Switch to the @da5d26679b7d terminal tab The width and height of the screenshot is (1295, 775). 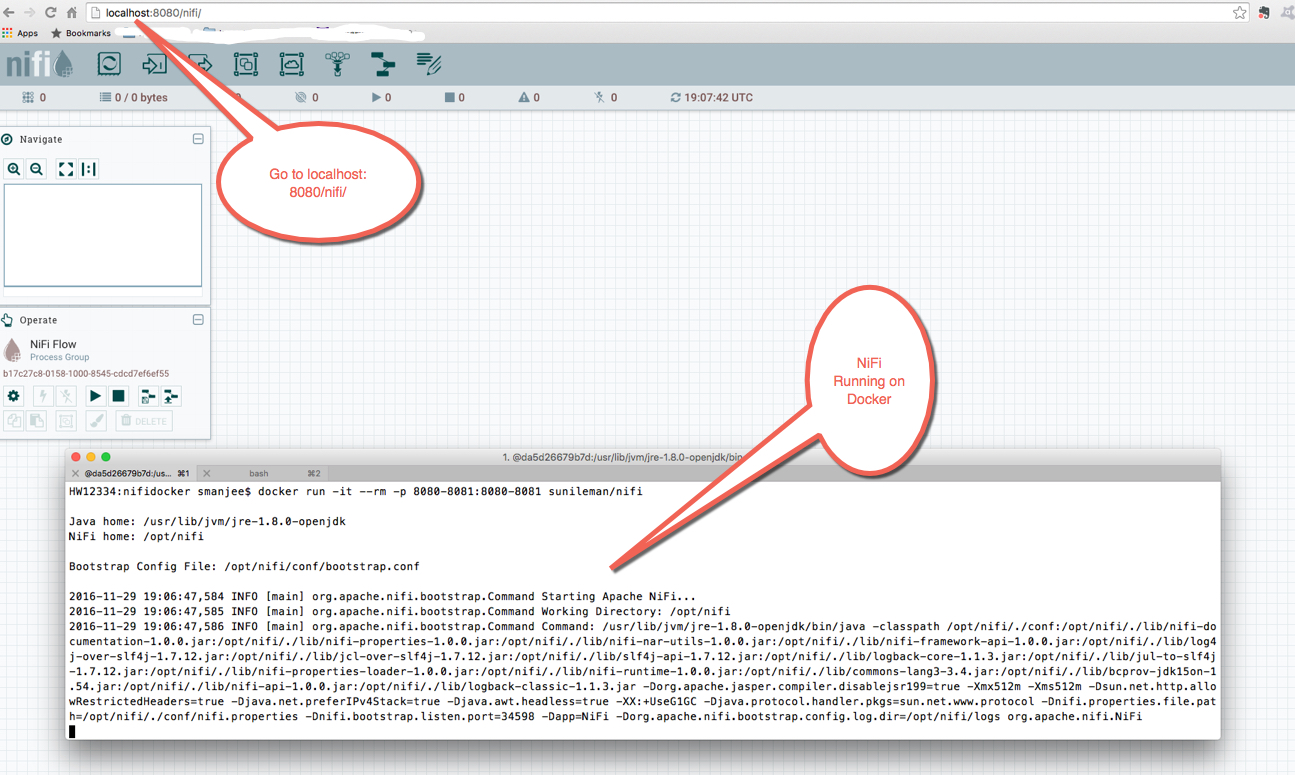tap(130, 473)
